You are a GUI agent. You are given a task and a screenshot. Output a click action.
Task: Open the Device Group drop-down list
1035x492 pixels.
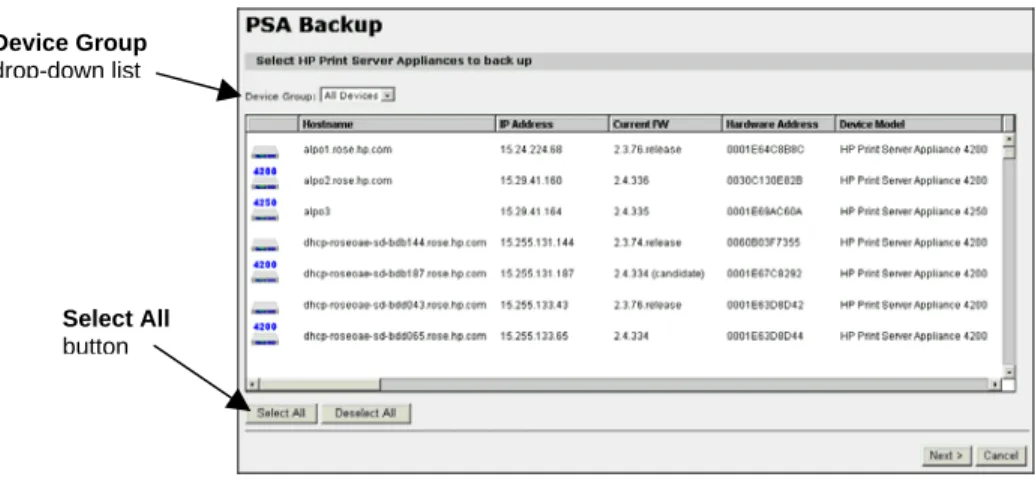pos(357,96)
